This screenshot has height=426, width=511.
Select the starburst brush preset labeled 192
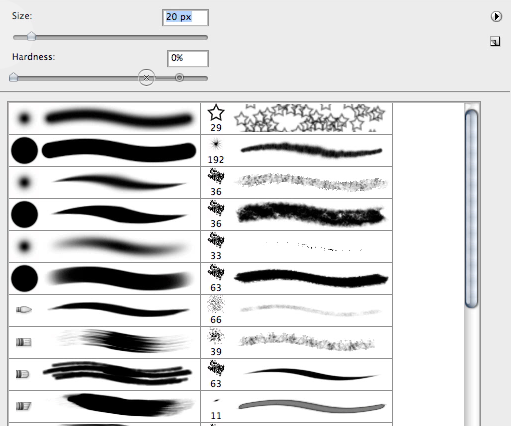pos(297,151)
